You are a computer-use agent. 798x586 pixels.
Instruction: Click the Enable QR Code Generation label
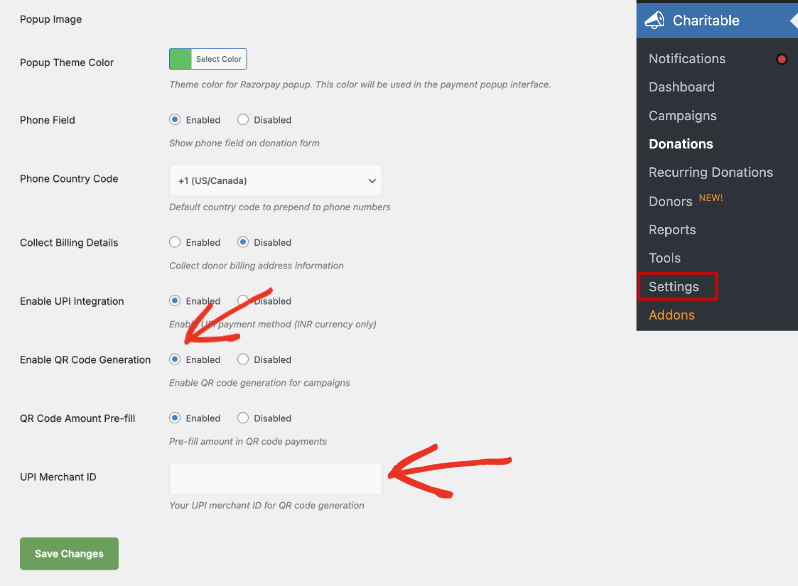(85, 360)
